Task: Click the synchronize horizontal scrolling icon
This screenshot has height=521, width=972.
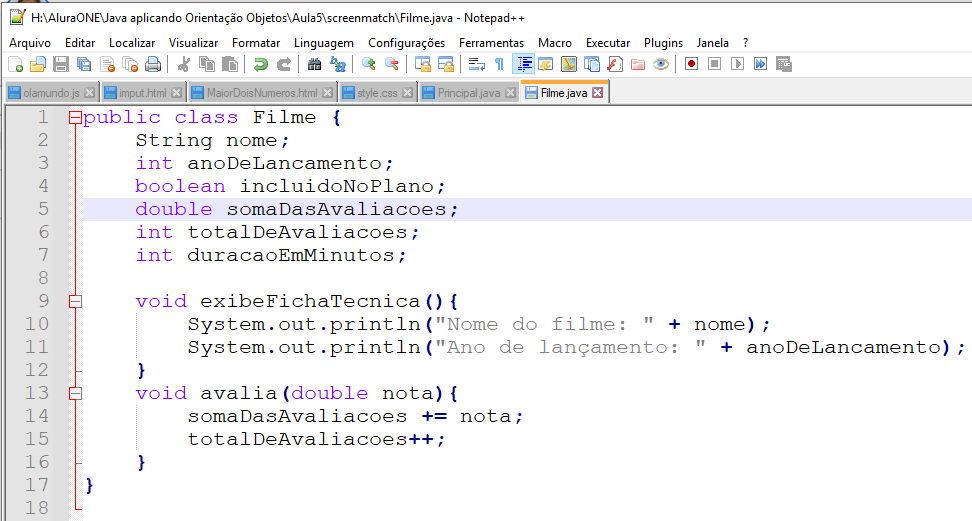Action: pyautogui.click(x=446, y=64)
